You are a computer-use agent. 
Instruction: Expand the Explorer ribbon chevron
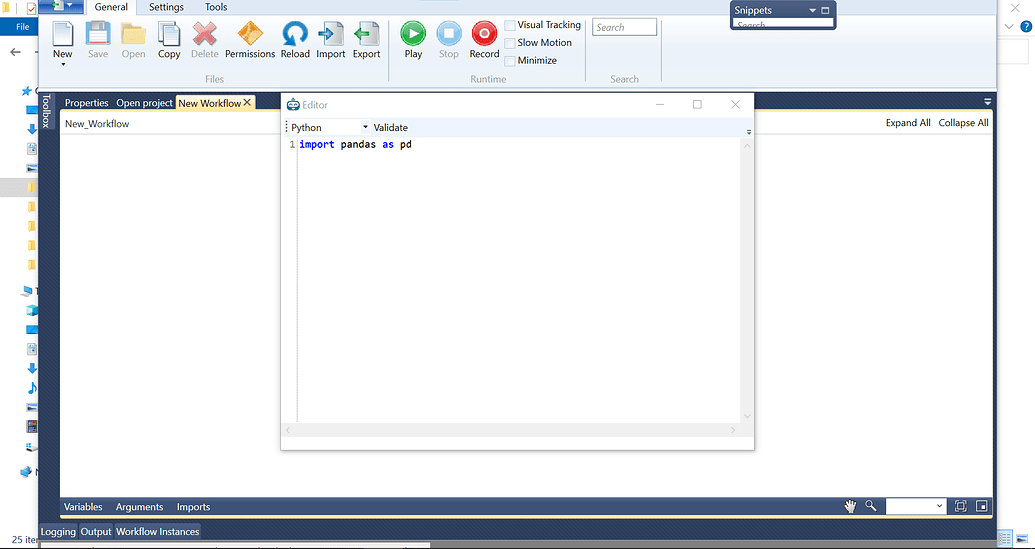[1009, 26]
